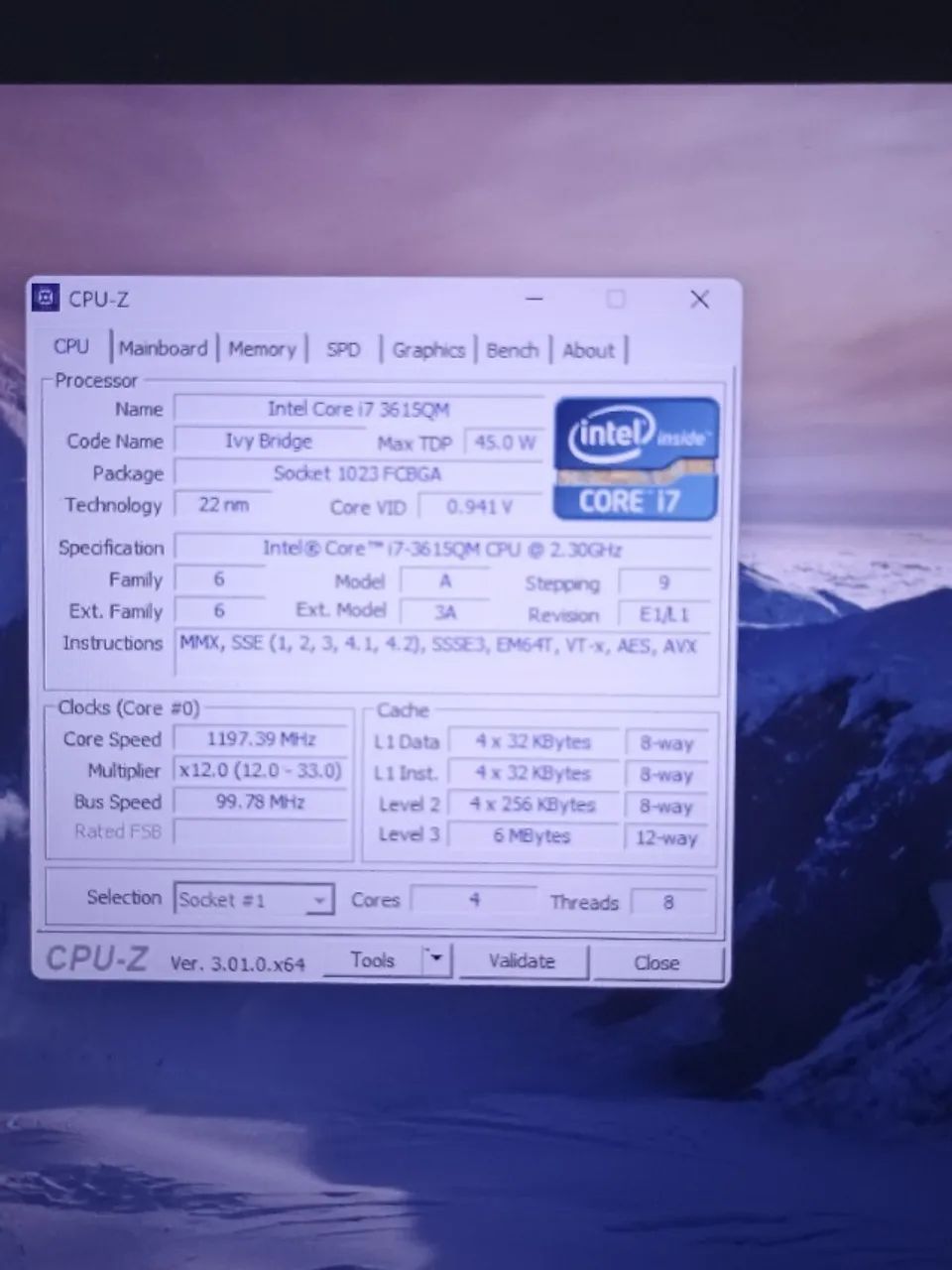Click the Multiplier value x12.0

261,771
